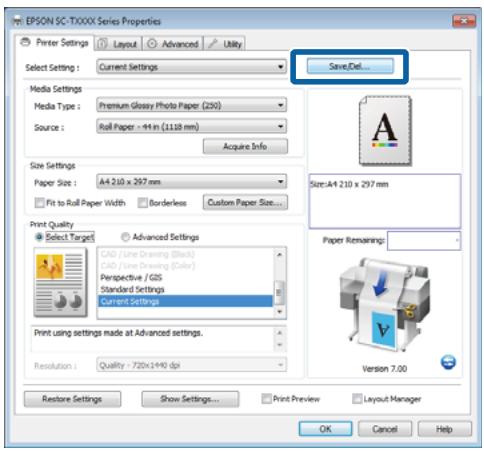This screenshot has width=484, height=451.
Task: Open the Paper Size dropdown
Action: coord(191,182)
